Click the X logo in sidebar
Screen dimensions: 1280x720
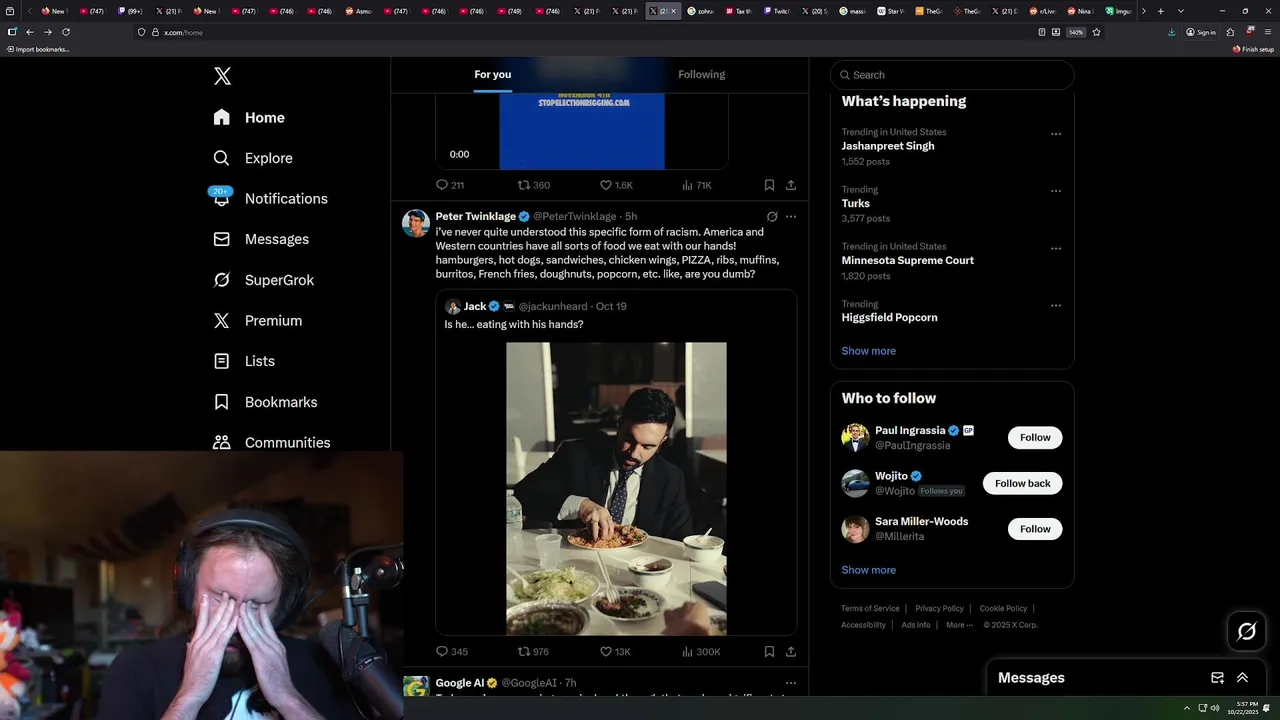(x=222, y=76)
